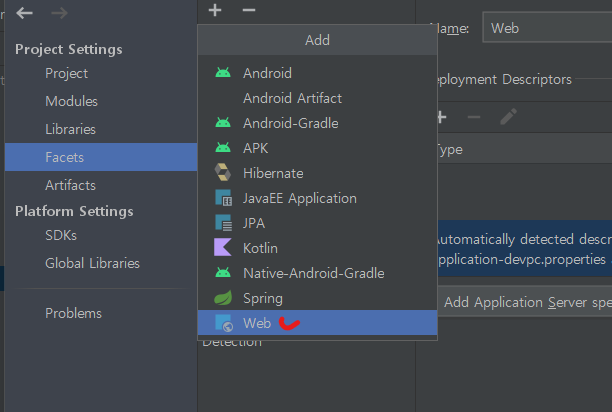Pick JavaEE Application facet

click(317, 198)
